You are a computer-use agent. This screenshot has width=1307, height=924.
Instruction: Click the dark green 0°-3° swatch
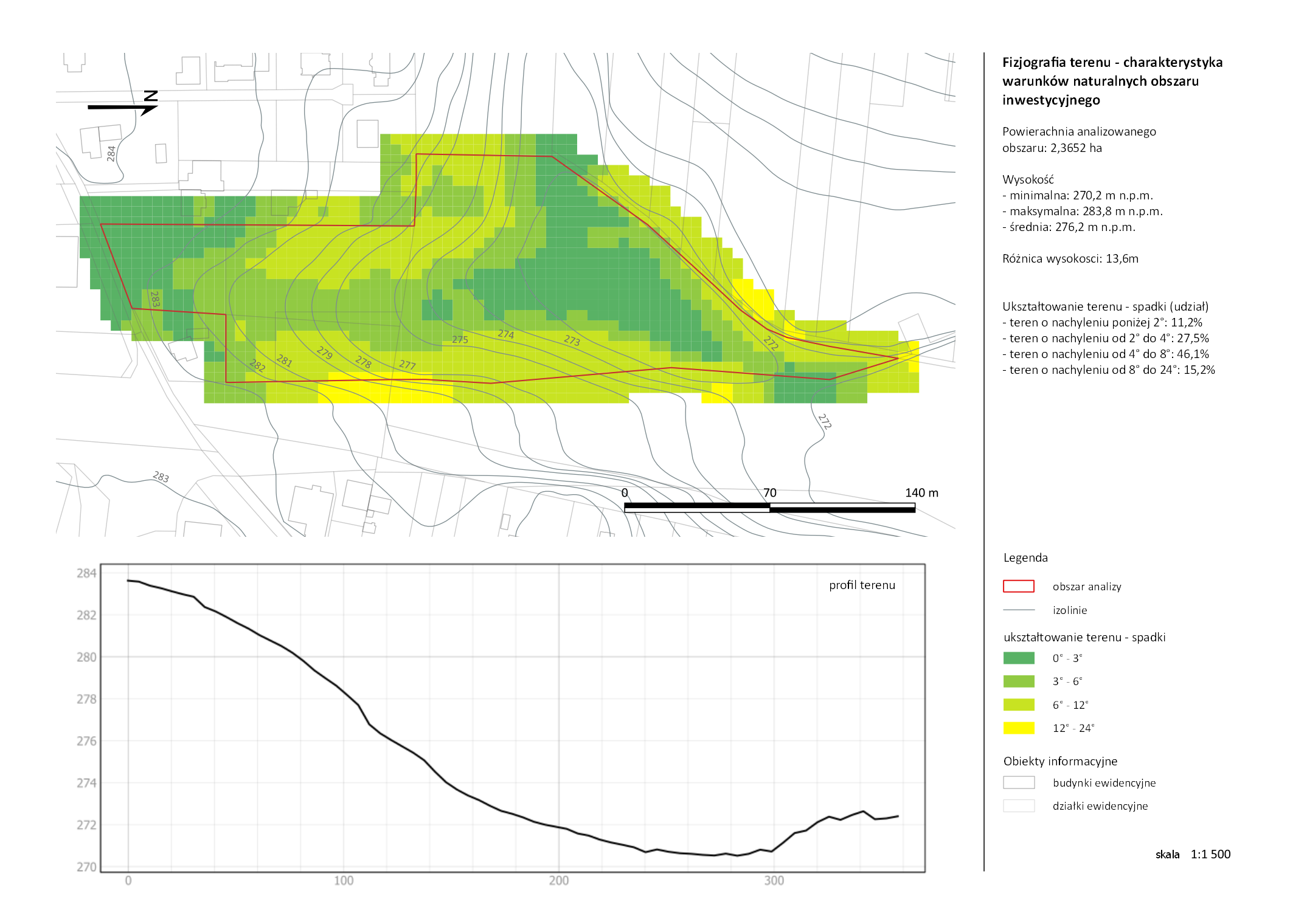[1018, 658]
